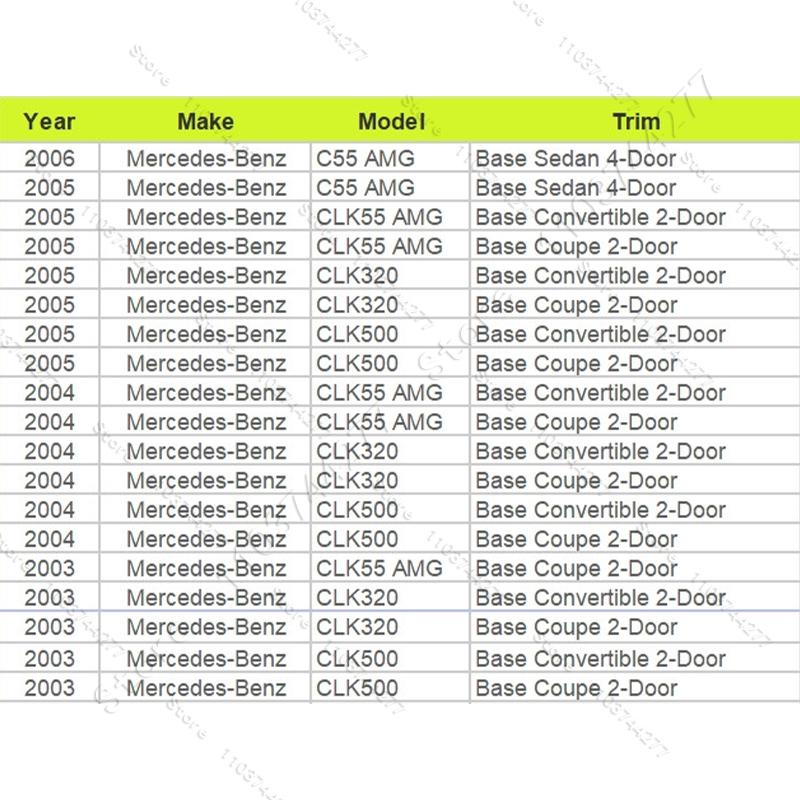Click CLK500 model in 2004 coupe row
Screen dimensions: 800x800
(x=357, y=539)
